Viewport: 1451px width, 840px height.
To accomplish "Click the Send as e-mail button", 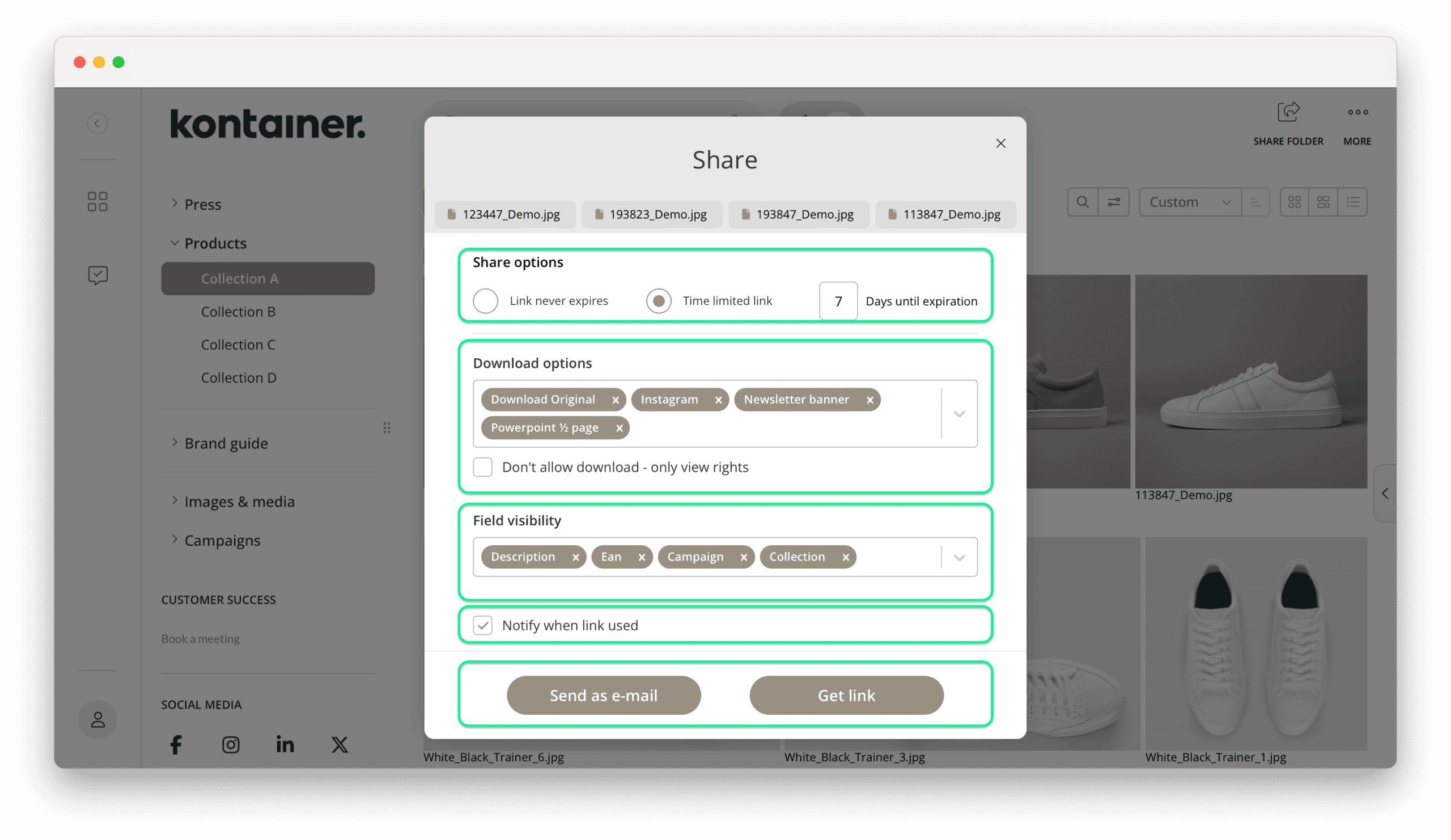I will pos(604,695).
